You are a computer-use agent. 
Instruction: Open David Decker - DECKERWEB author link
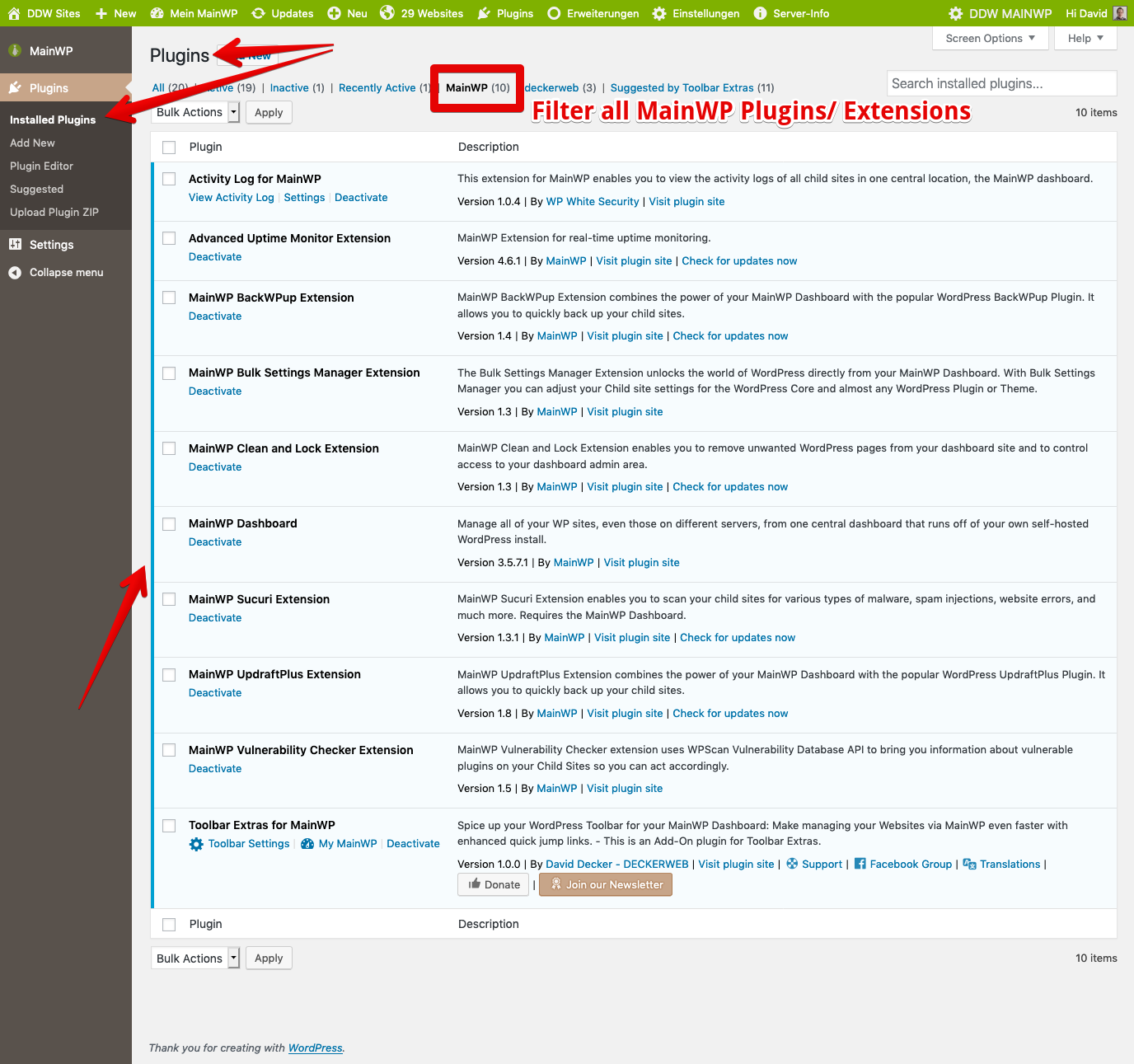point(617,864)
